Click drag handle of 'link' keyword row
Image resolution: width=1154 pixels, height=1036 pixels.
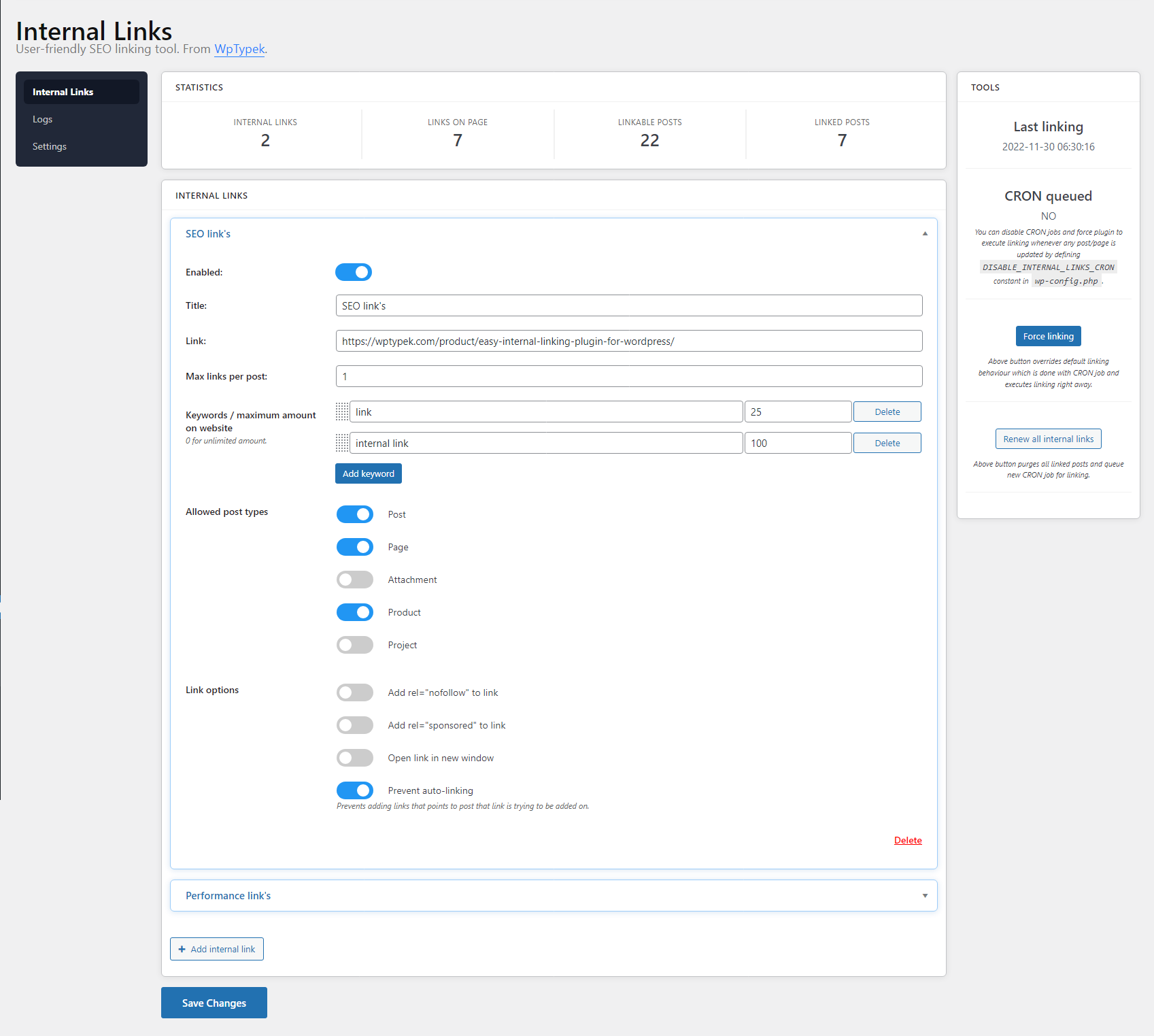342,412
